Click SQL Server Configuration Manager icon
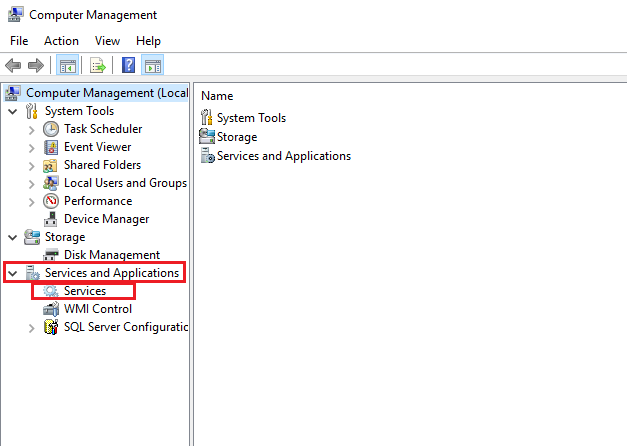This screenshot has height=446, width=627. [51, 327]
